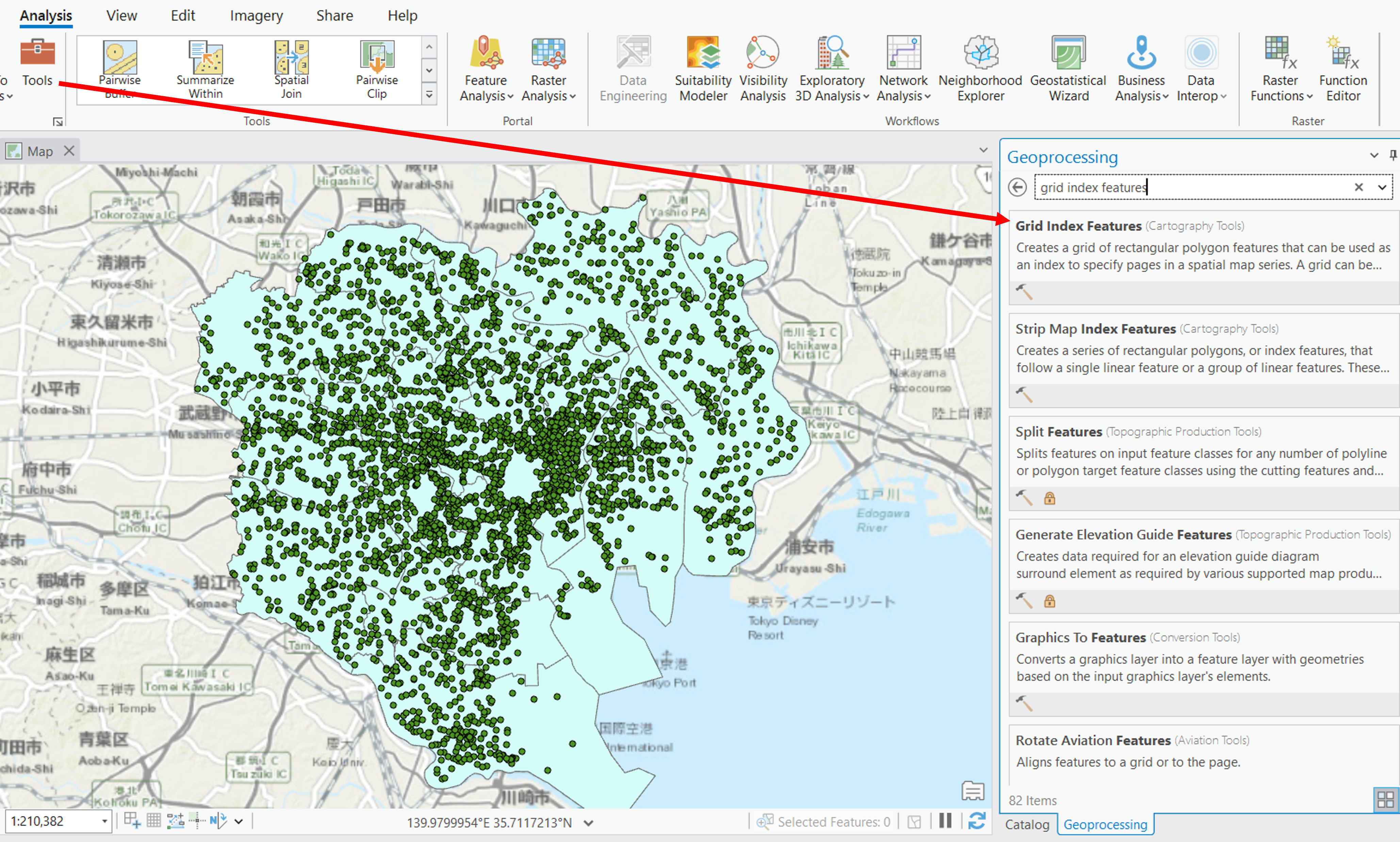Open the Split Features tool result
Screen dimensions: 1400x842
coord(1203,464)
